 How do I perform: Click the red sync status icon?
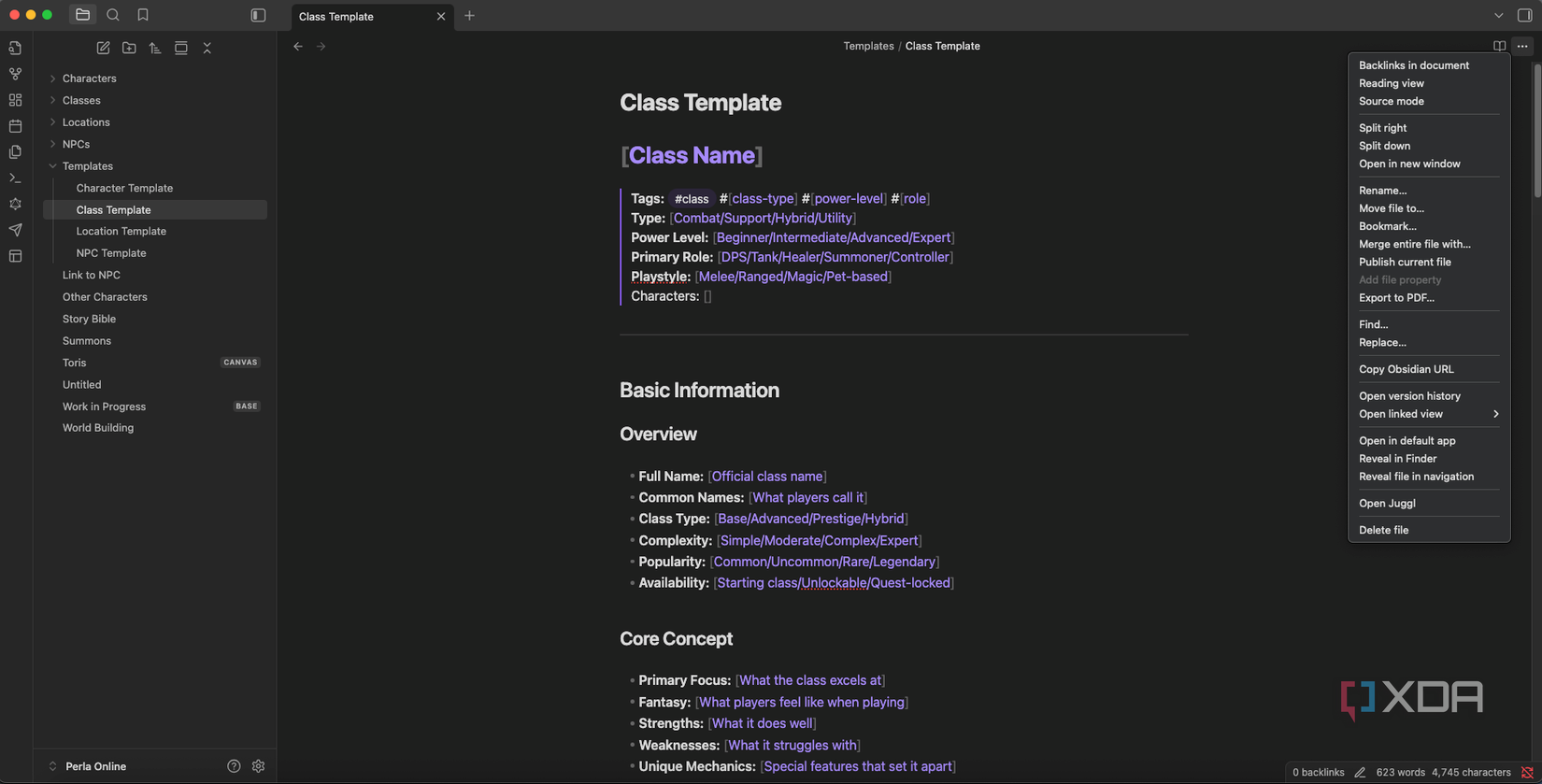pos(1527,772)
